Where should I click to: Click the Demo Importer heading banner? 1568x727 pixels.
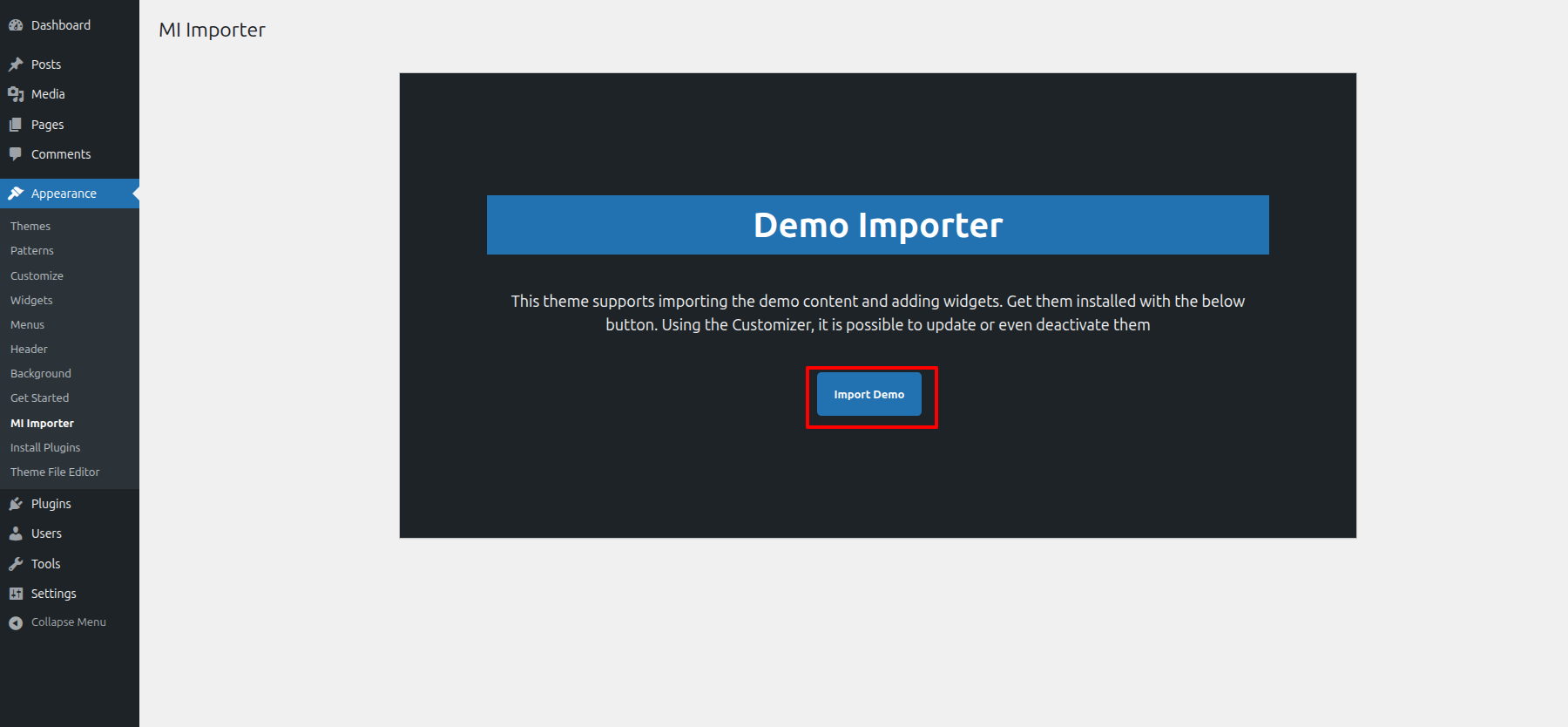(877, 225)
